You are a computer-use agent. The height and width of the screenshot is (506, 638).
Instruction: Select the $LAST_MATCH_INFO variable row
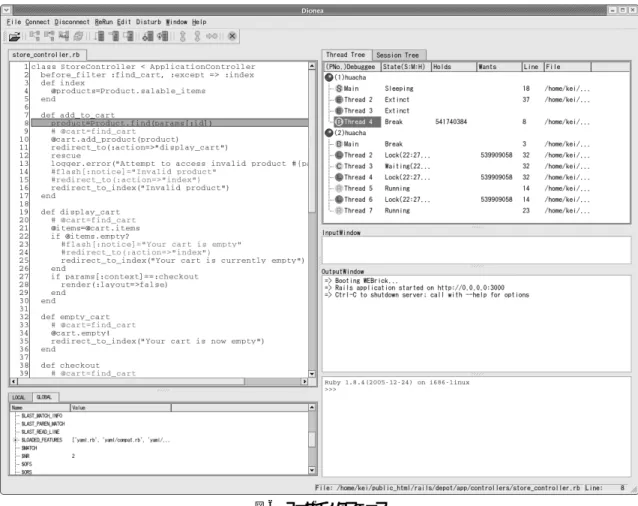[x=42, y=416]
